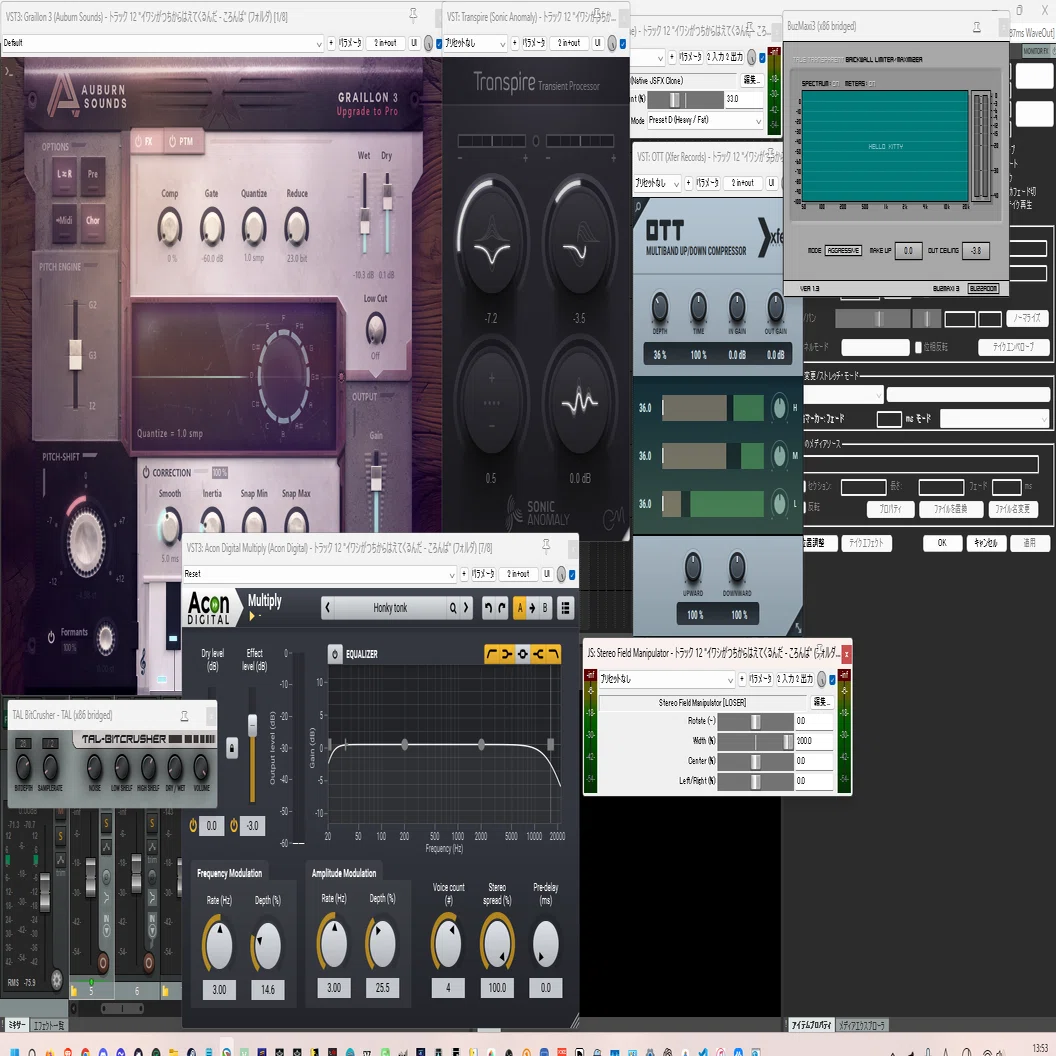Go to next preset in Acon Multiply
Viewport: 1056px width, 1056px height.
tap(466, 608)
